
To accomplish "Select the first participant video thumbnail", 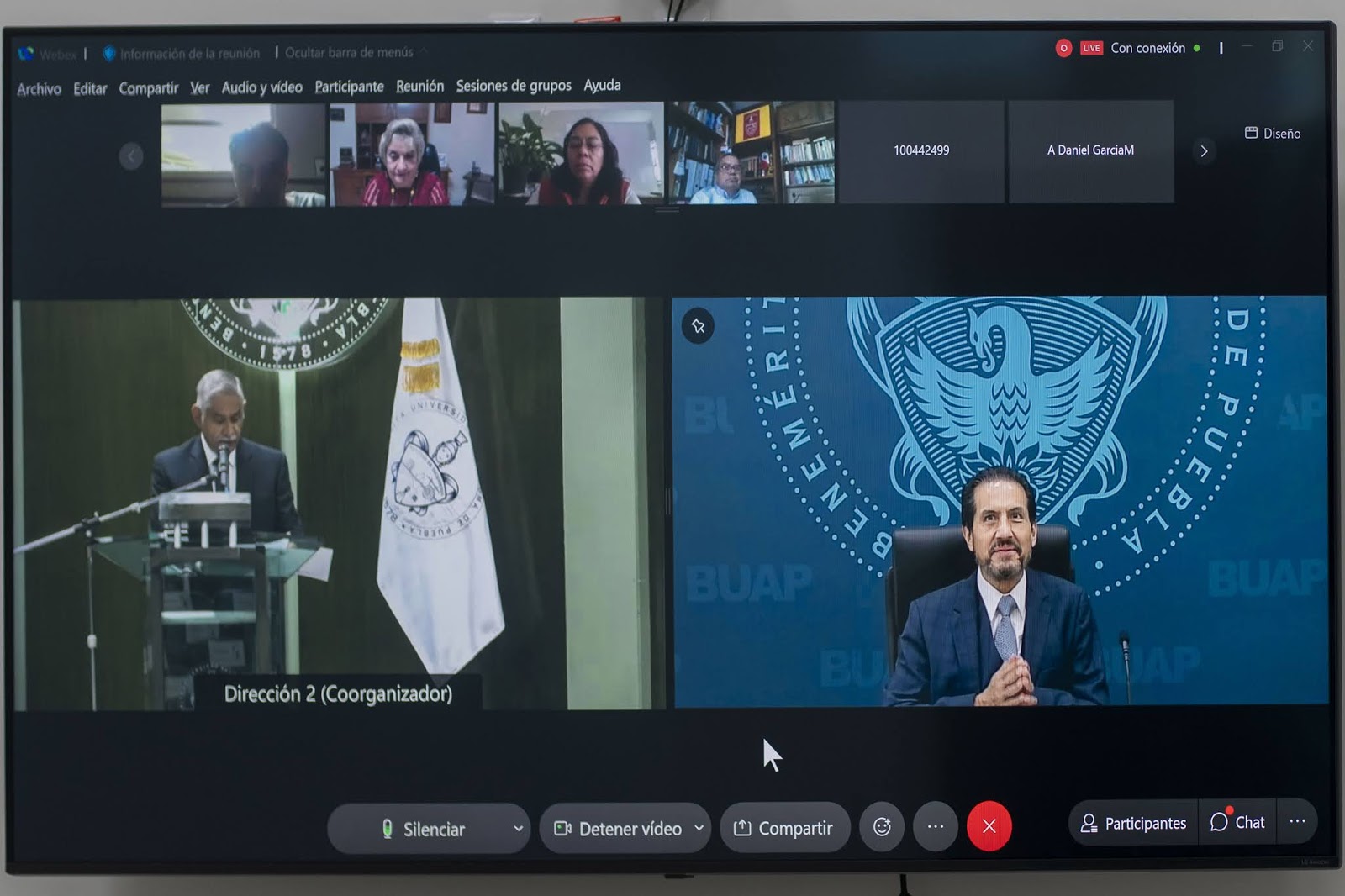I will pyautogui.click(x=243, y=155).
